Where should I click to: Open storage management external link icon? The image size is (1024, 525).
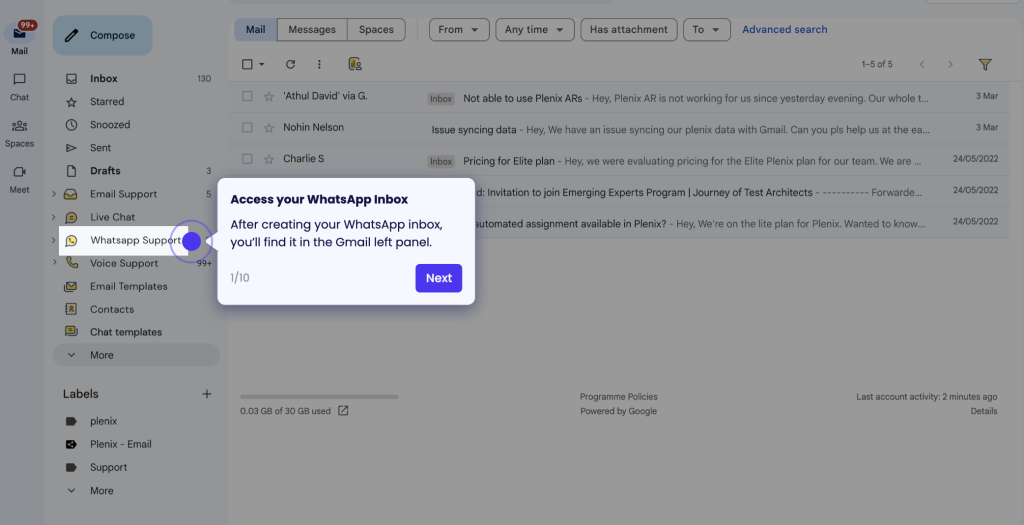tap(343, 411)
